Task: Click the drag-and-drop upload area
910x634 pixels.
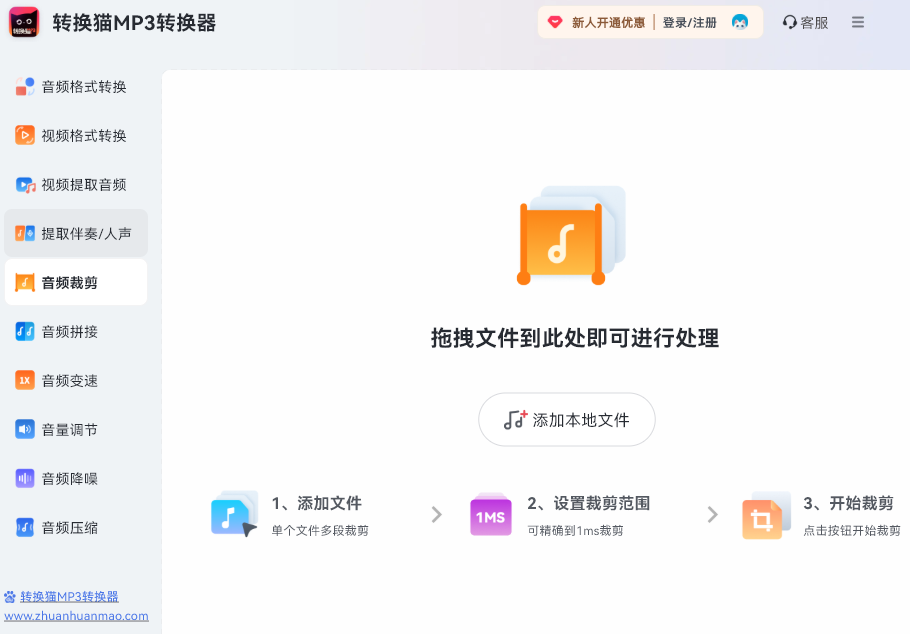Action: tap(566, 280)
